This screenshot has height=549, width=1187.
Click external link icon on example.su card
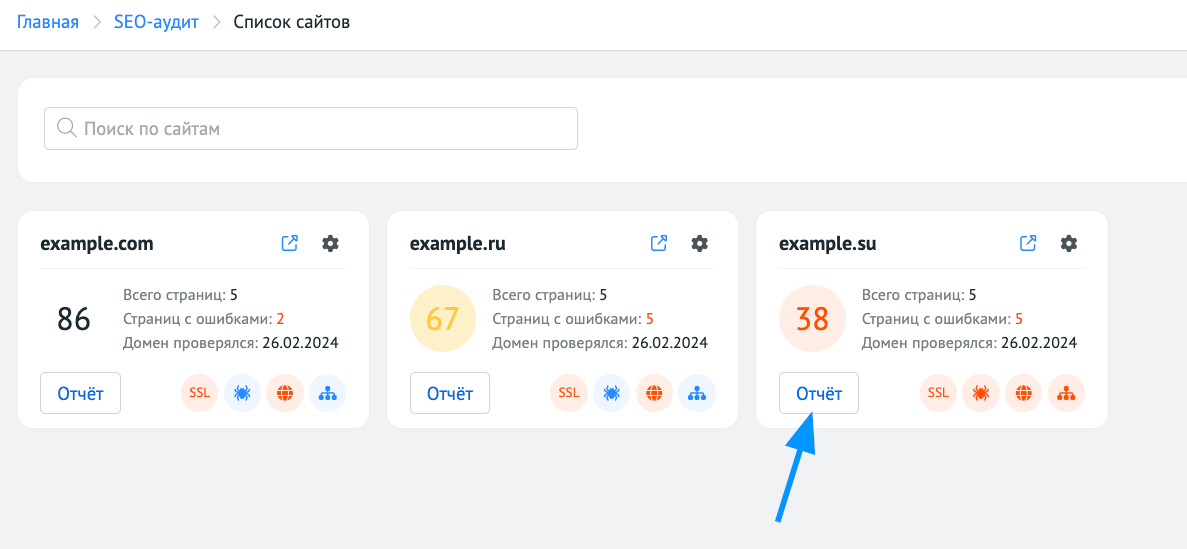pos(1028,243)
